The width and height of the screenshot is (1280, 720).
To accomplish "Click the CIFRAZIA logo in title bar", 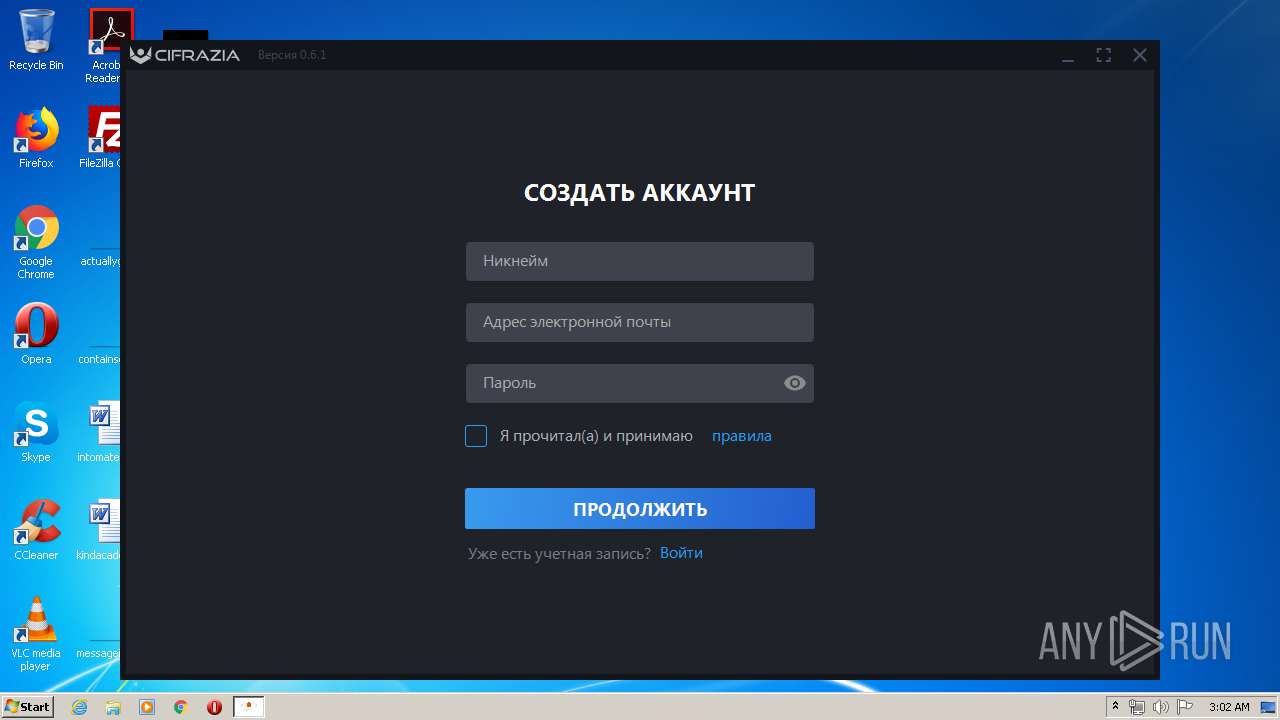I will point(186,55).
